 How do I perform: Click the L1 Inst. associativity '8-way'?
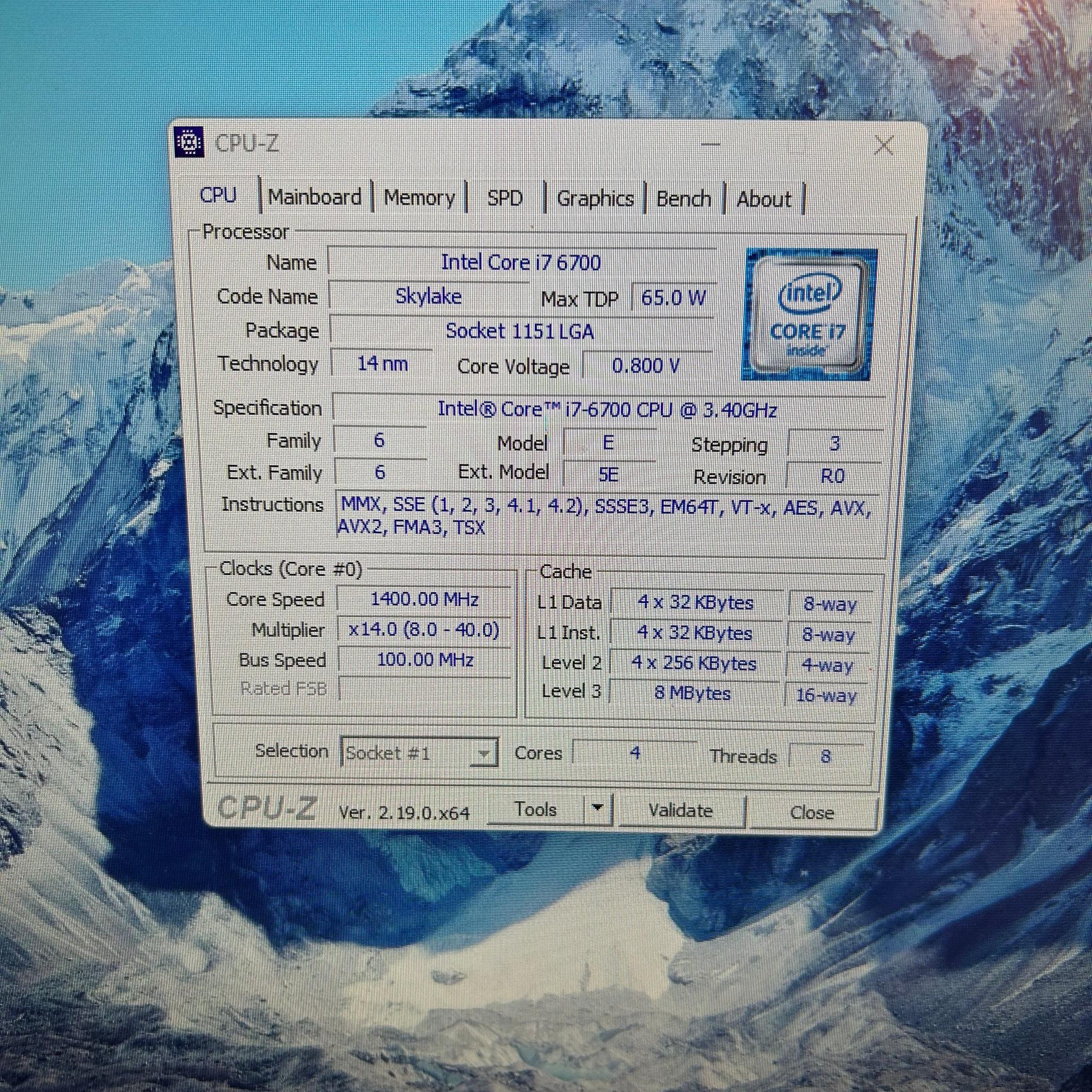click(828, 635)
